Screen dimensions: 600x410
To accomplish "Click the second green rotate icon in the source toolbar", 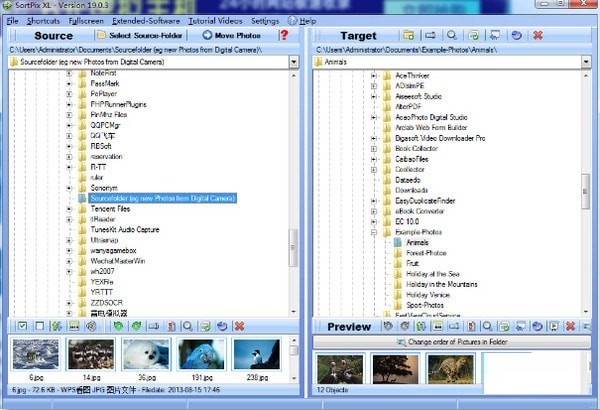I will pyautogui.click(x=136, y=326).
